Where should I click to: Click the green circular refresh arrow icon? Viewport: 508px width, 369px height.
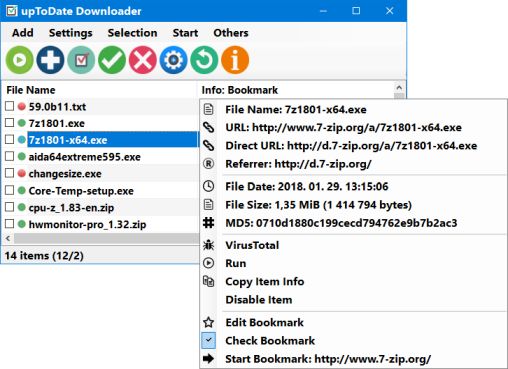204,60
